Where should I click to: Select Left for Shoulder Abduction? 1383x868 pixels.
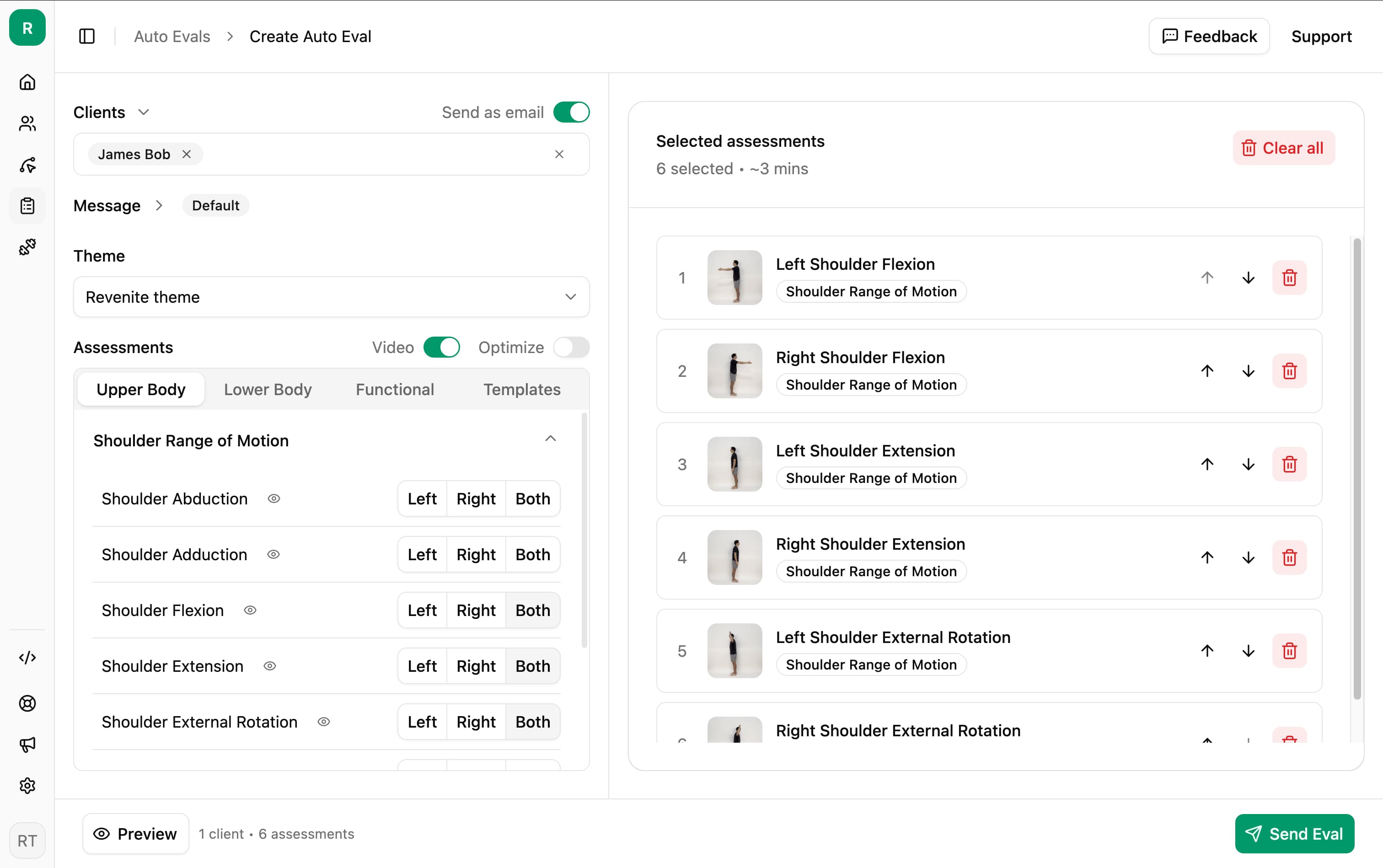[422, 499]
